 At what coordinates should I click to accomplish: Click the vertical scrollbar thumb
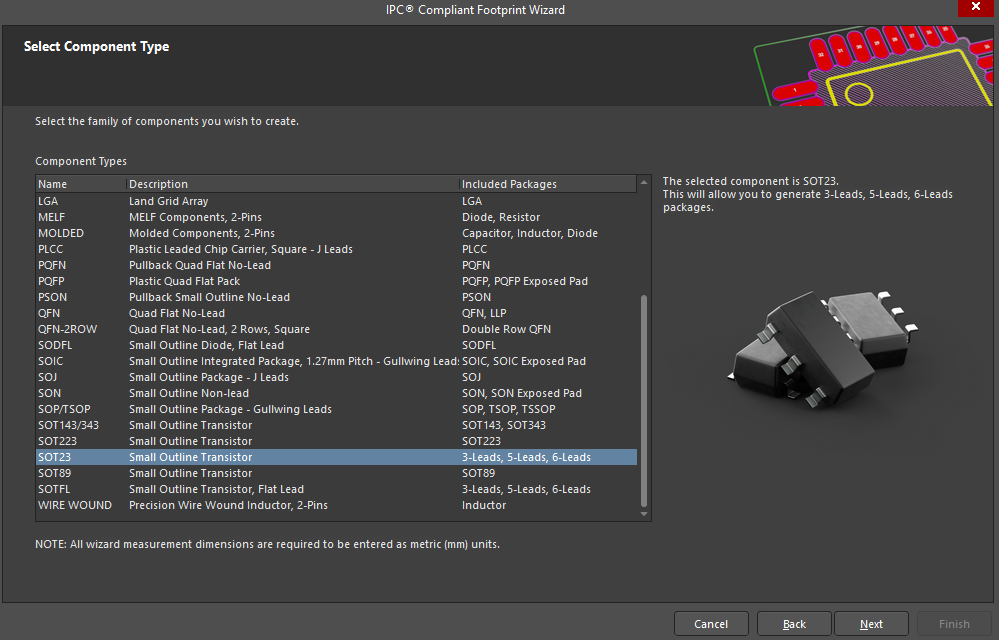click(644, 400)
